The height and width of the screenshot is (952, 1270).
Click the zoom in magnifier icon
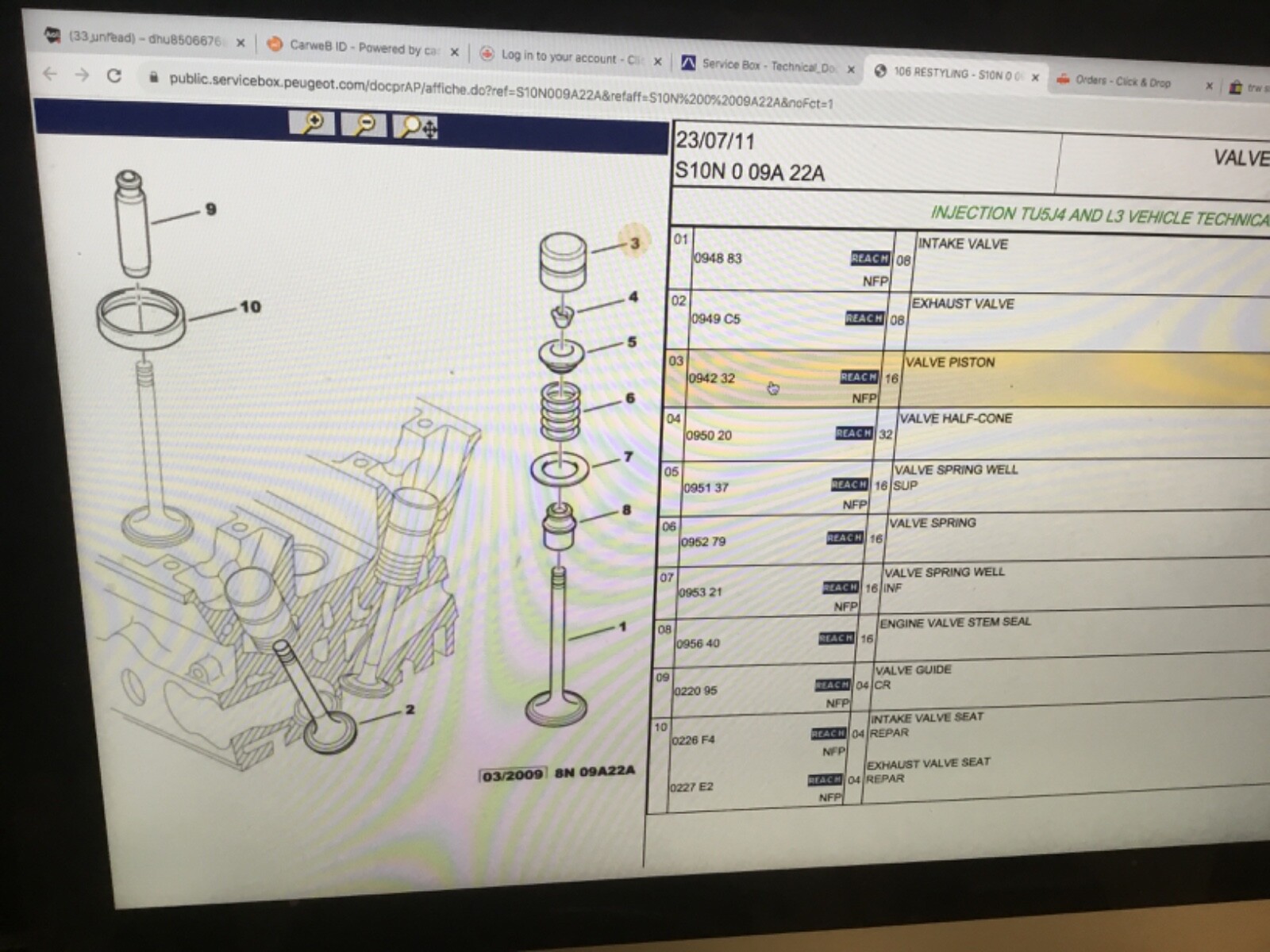(312, 123)
